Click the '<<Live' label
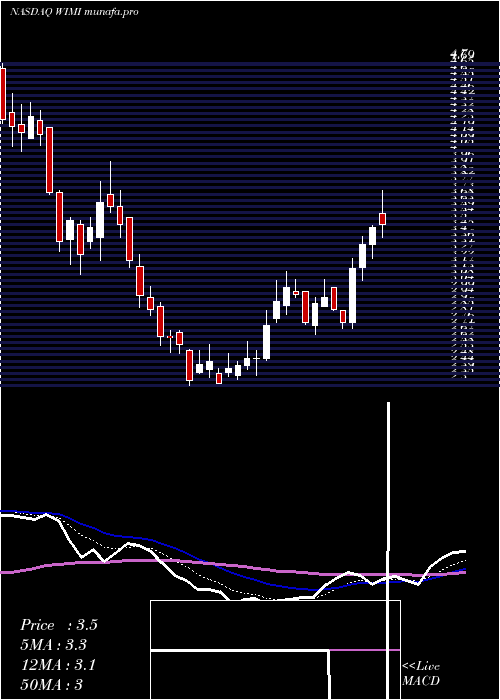 tap(421, 667)
